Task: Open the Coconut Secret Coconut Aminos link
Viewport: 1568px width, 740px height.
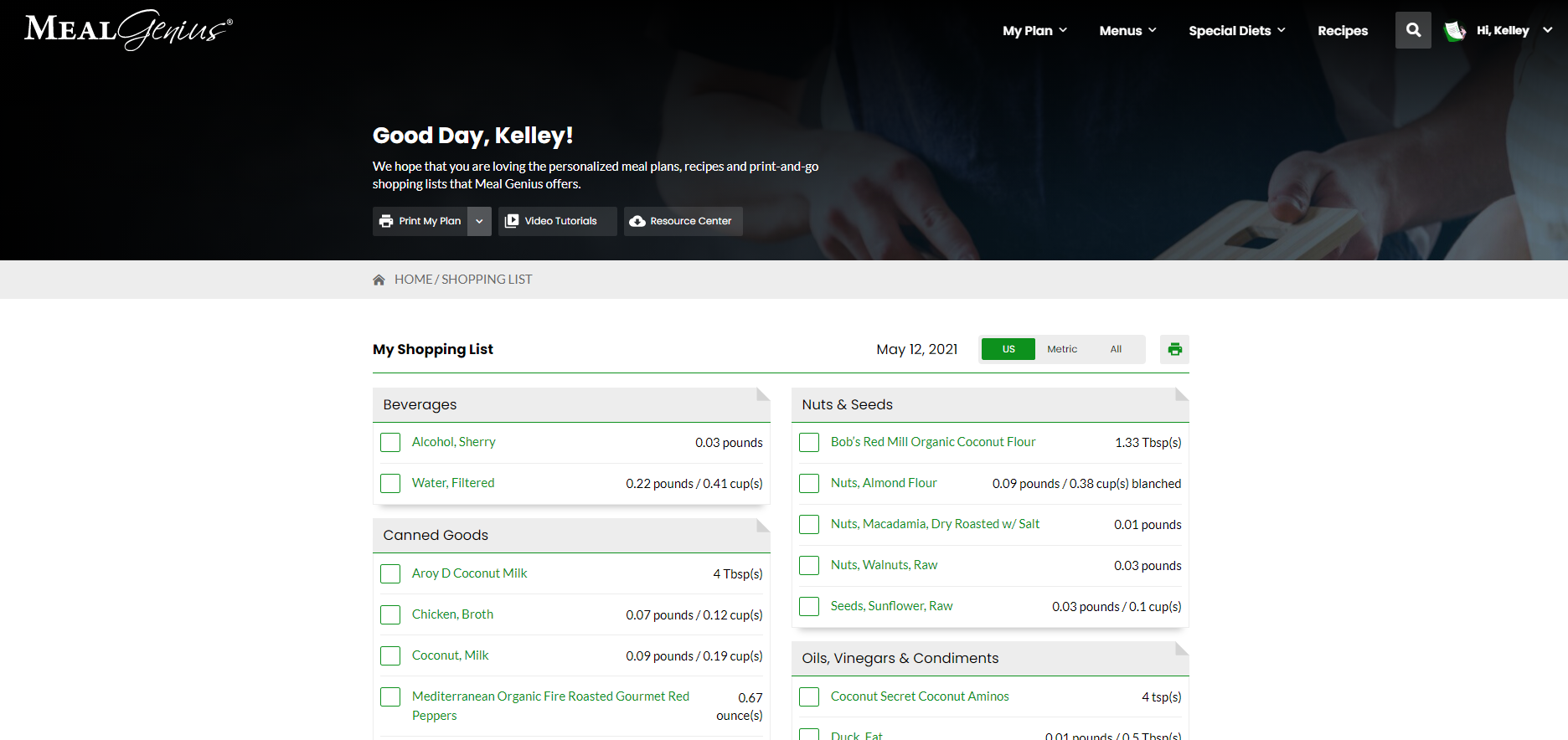Action: tap(920, 696)
